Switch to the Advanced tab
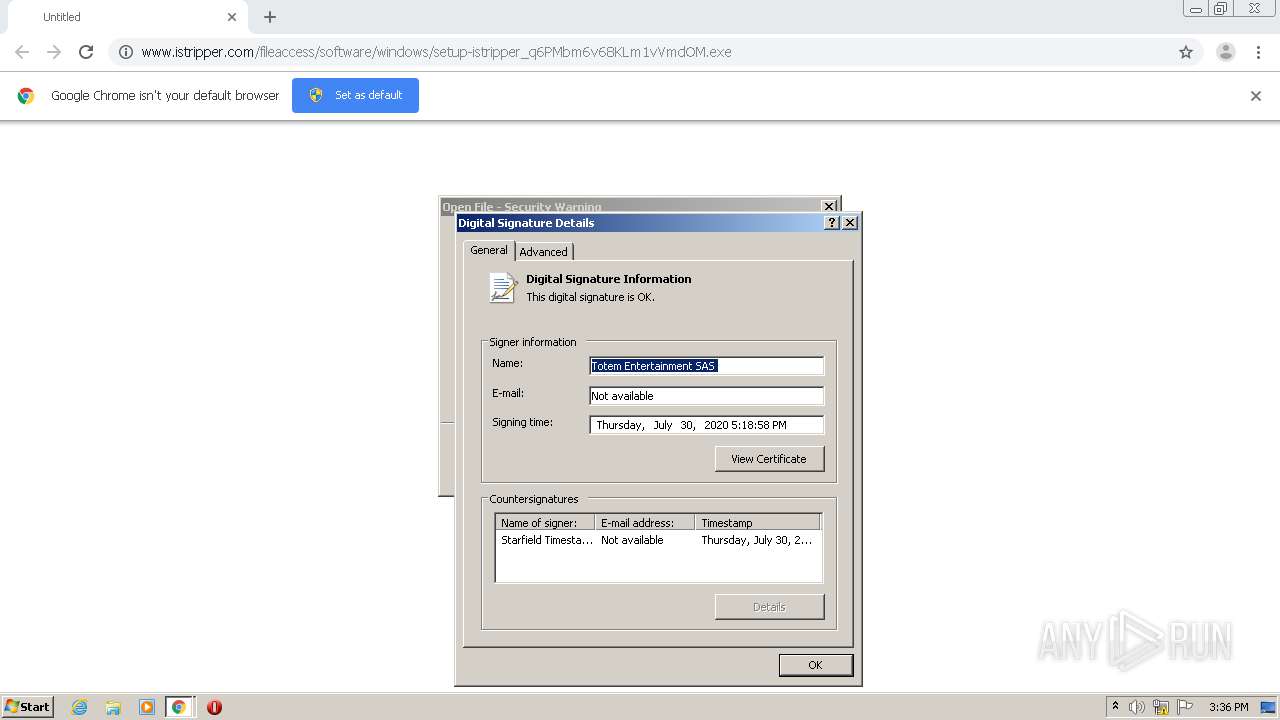Image resolution: width=1280 pixels, height=720 pixels. coord(544,252)
